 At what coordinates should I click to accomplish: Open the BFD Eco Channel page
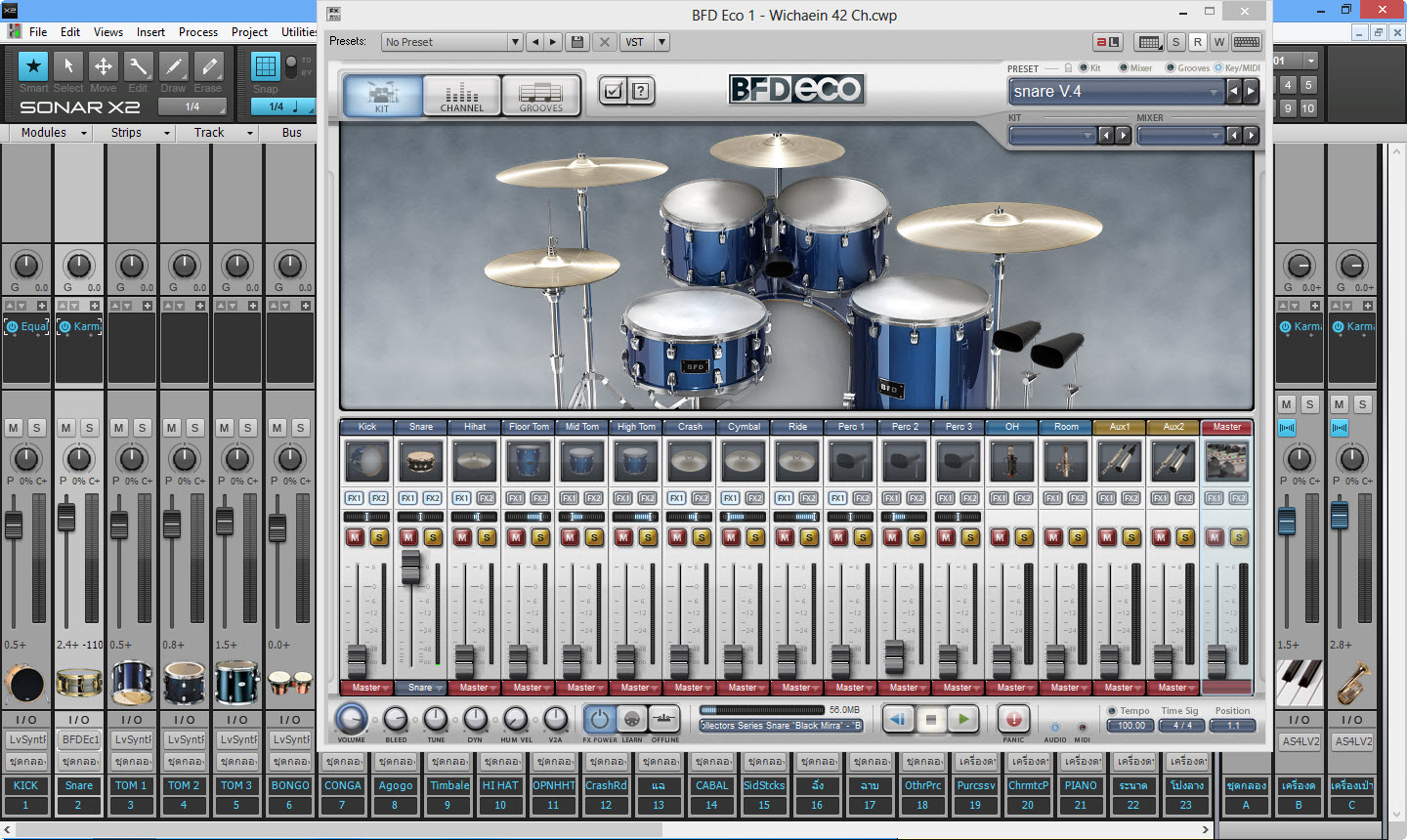[x=462, y=96]
